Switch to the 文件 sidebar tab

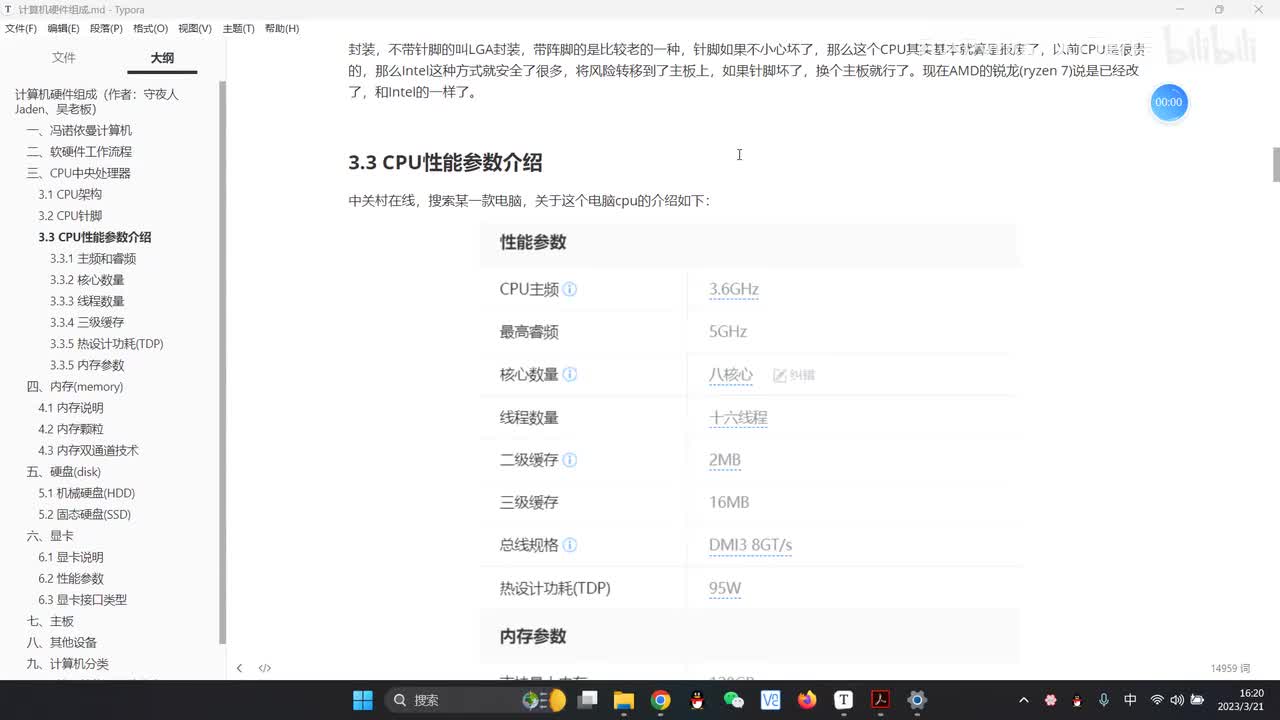tap(64, 58)
